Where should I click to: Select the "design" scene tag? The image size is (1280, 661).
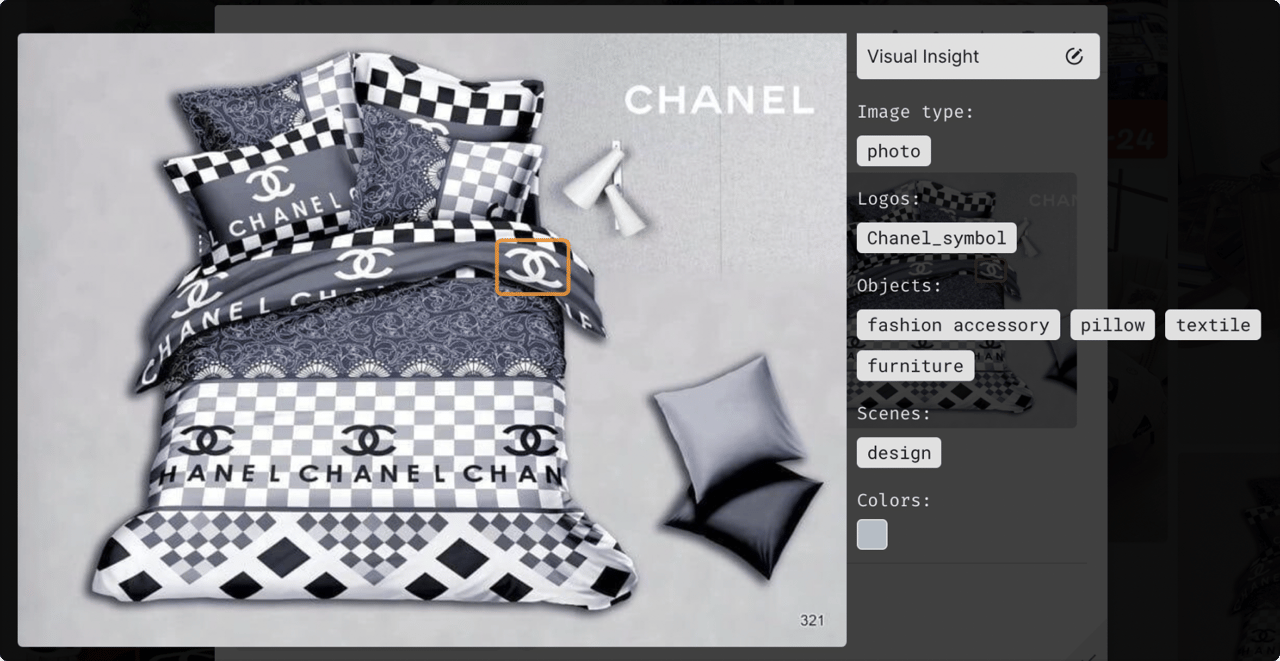[x=897, y=452]
